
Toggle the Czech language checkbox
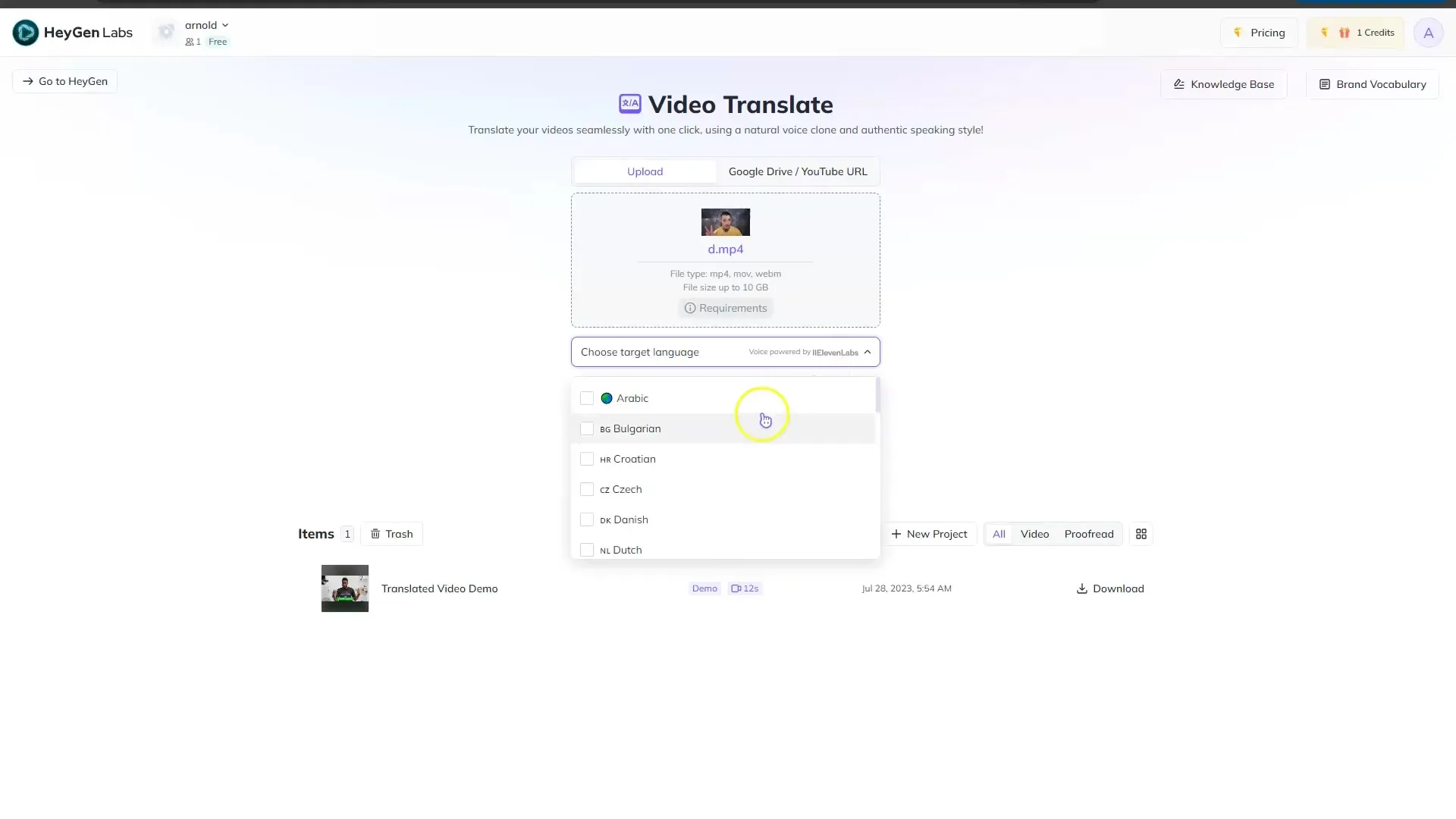click(x=587, y=489)
